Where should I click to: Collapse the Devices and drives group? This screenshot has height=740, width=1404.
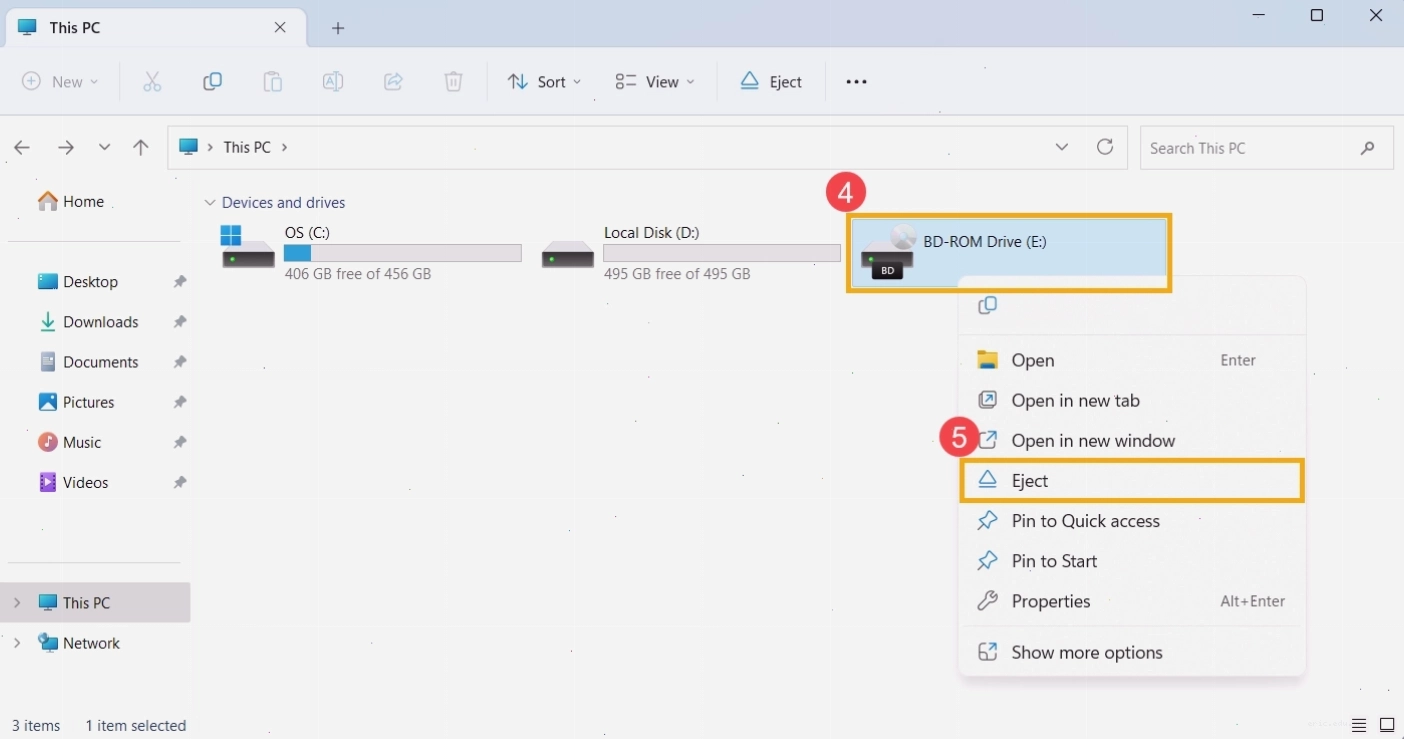[210, 203]
